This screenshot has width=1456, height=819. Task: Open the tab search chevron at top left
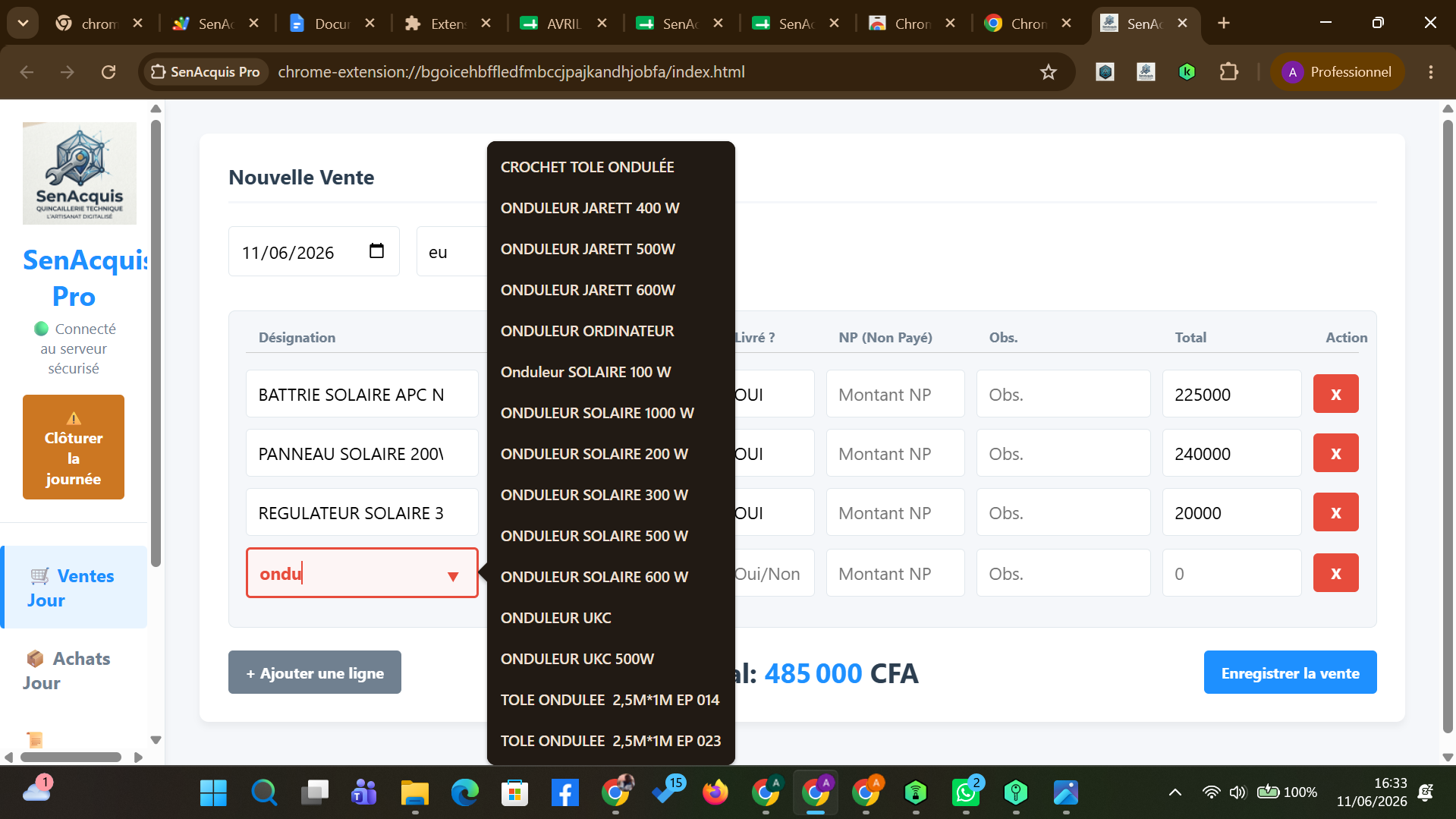[x=23, y=23]
